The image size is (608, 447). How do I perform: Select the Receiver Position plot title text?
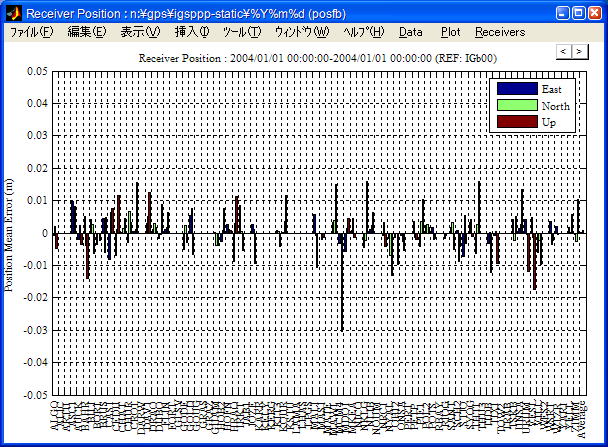coord(317,58)
